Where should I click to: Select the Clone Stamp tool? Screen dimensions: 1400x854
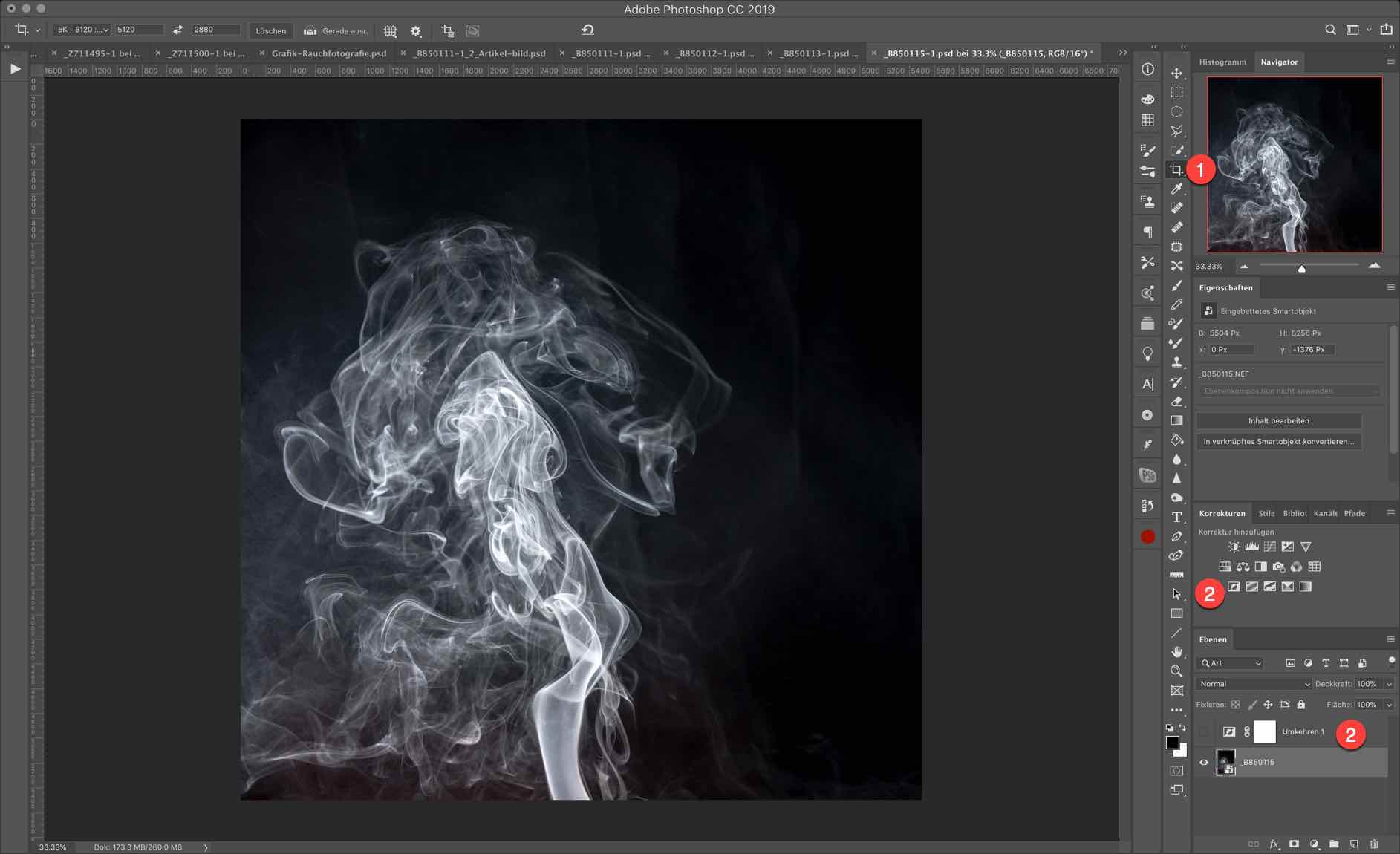tap(1176, 362)
